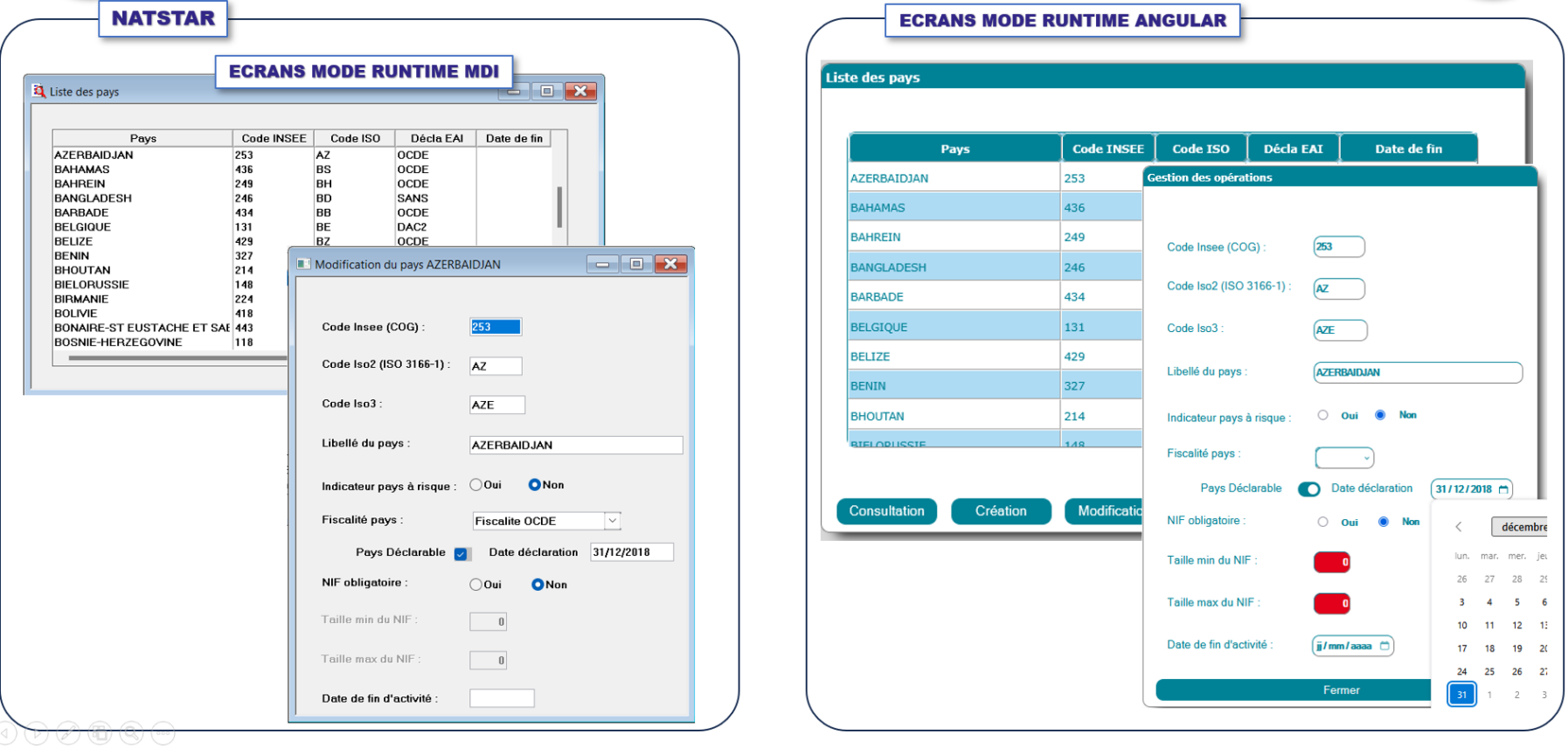Sort by Décla EAI column in MDI list
Image resolution: width=1568 pixels, height=748 pixels.
coord(436,138)
